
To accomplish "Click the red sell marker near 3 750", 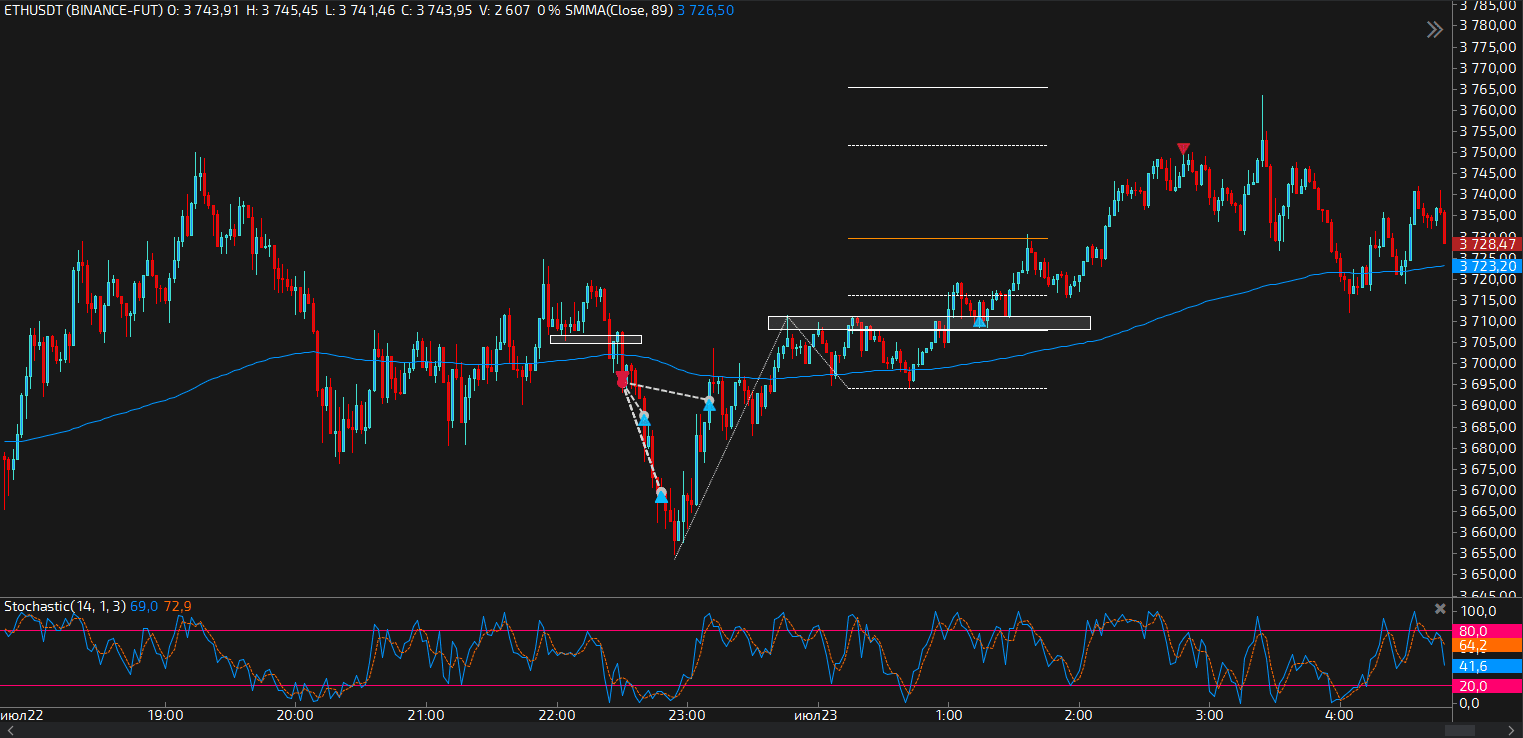I will 1183,149.
